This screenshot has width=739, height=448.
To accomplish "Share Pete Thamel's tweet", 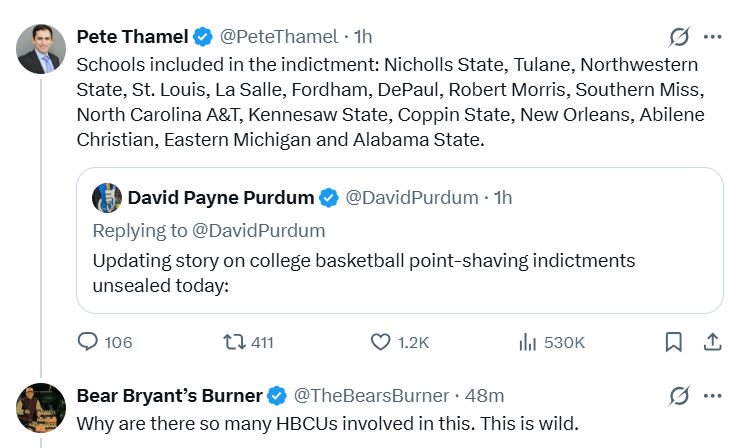I will [712, 342].
